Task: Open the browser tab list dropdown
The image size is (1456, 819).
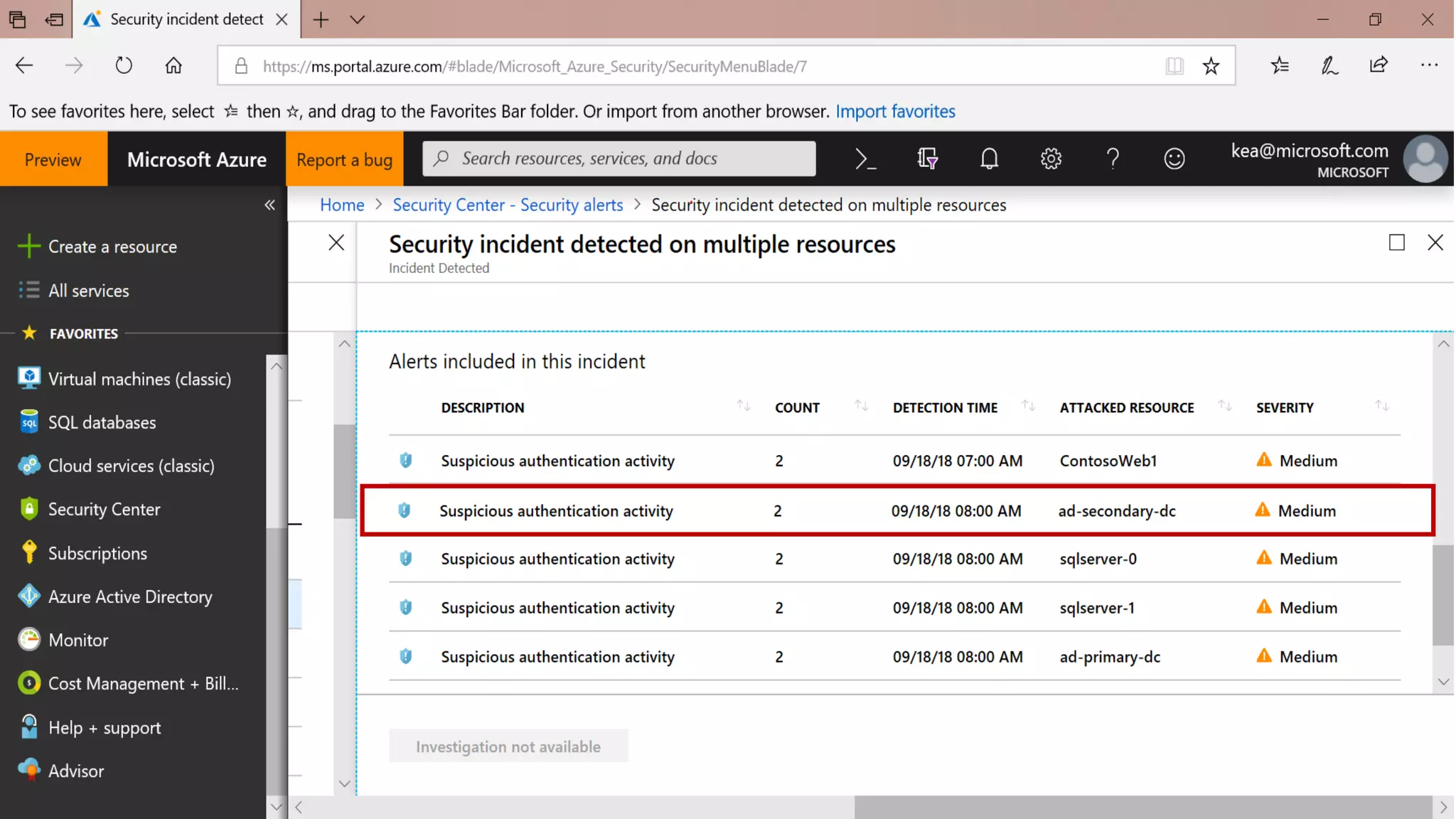Action: [358, 19]
